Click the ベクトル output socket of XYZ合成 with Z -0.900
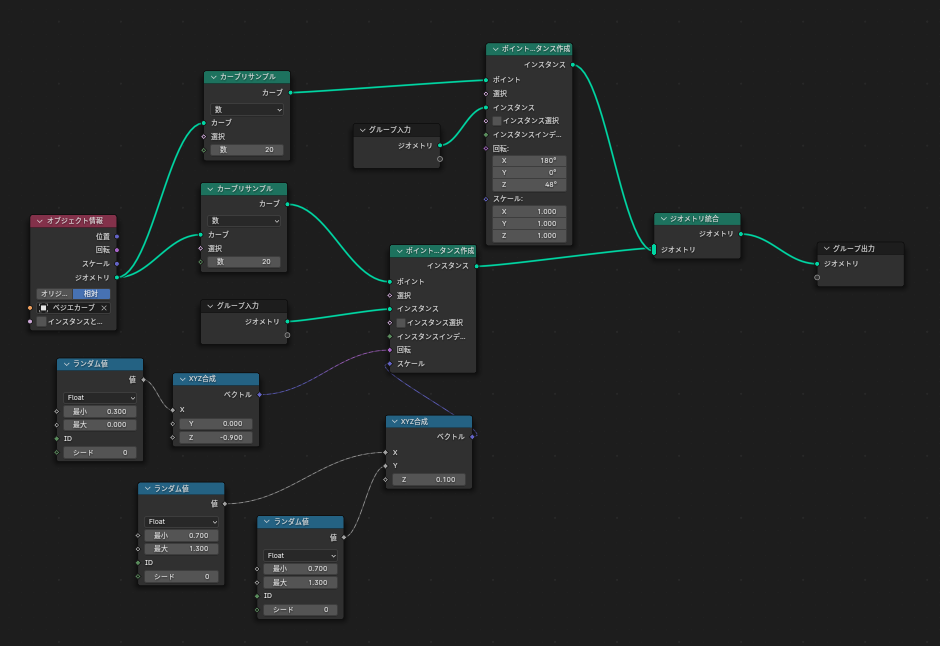The image size is (940, 646). (259, 394)
